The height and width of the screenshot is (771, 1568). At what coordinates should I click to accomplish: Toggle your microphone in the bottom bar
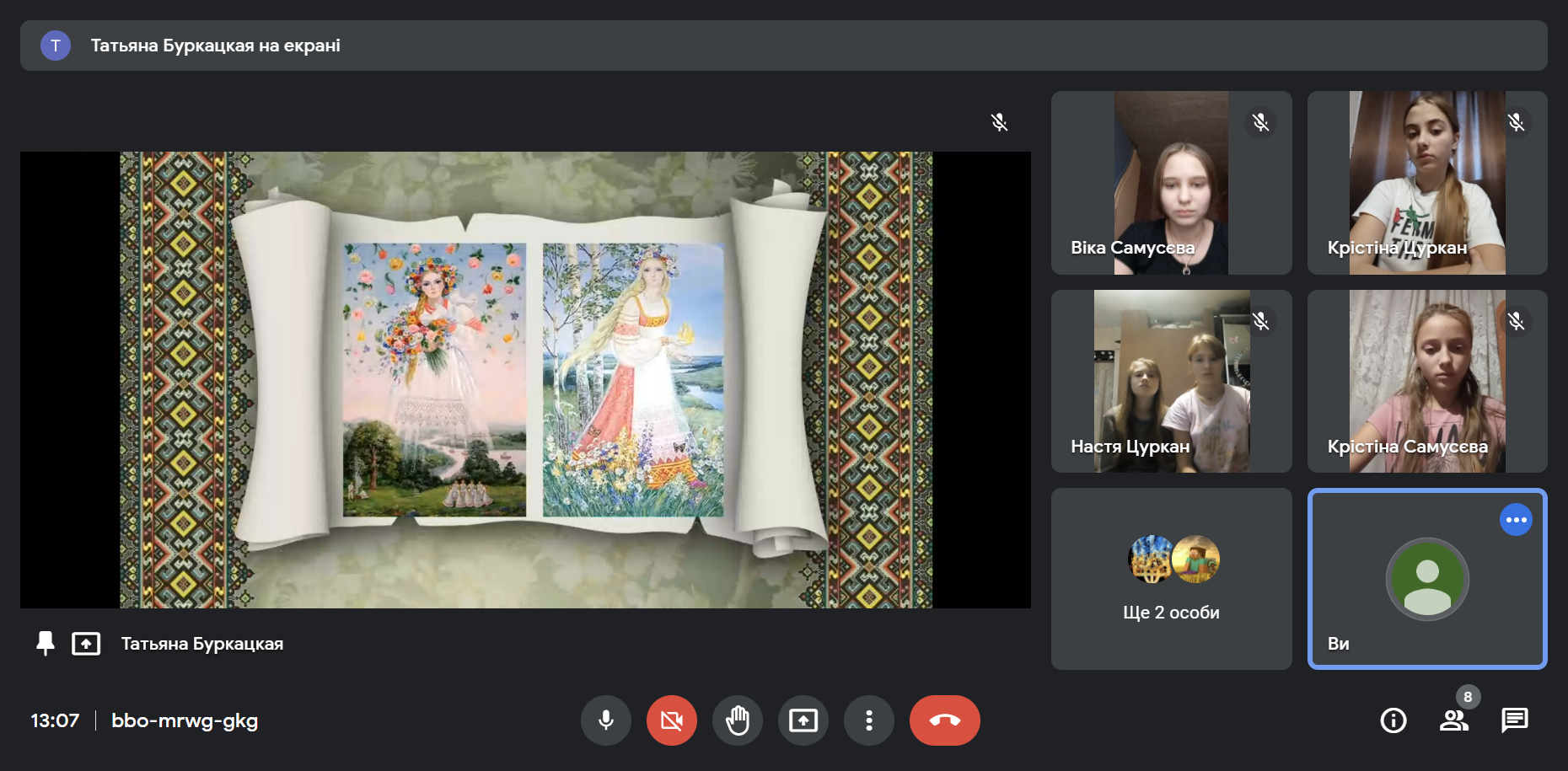point(605,720)
